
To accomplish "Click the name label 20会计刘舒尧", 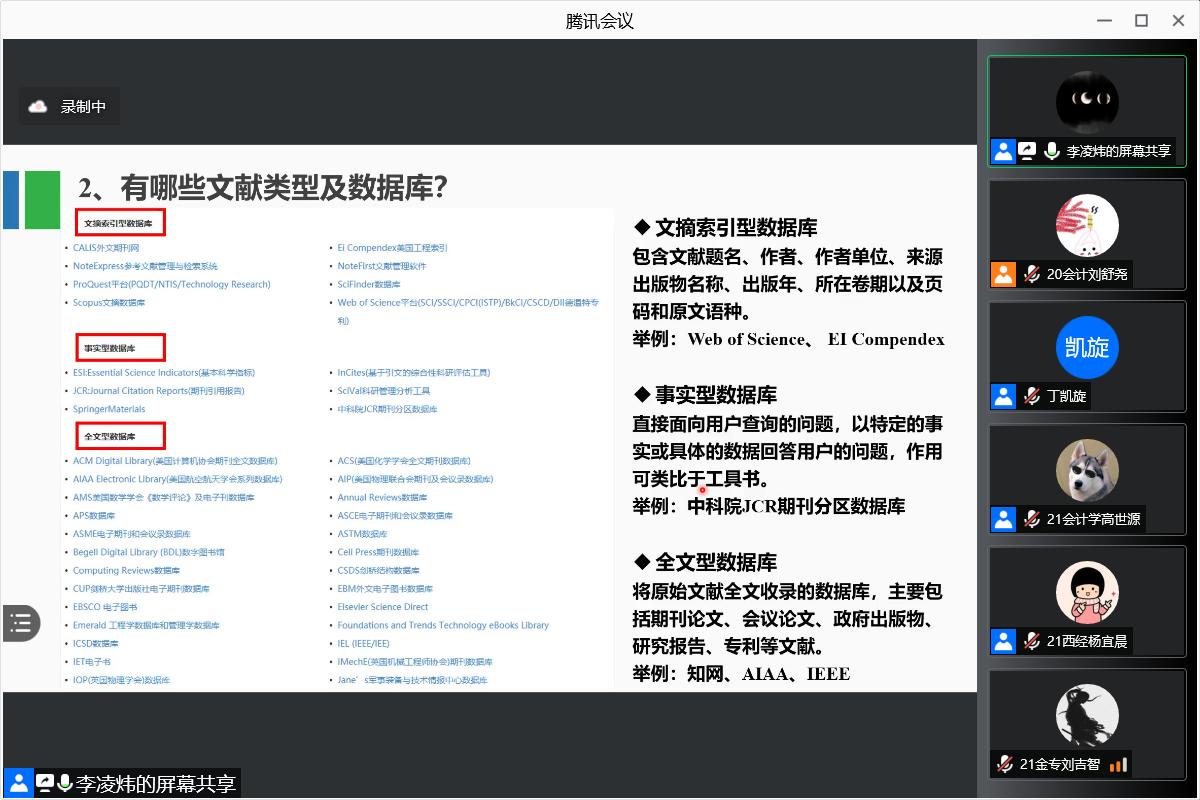I will pos(1089,274).
